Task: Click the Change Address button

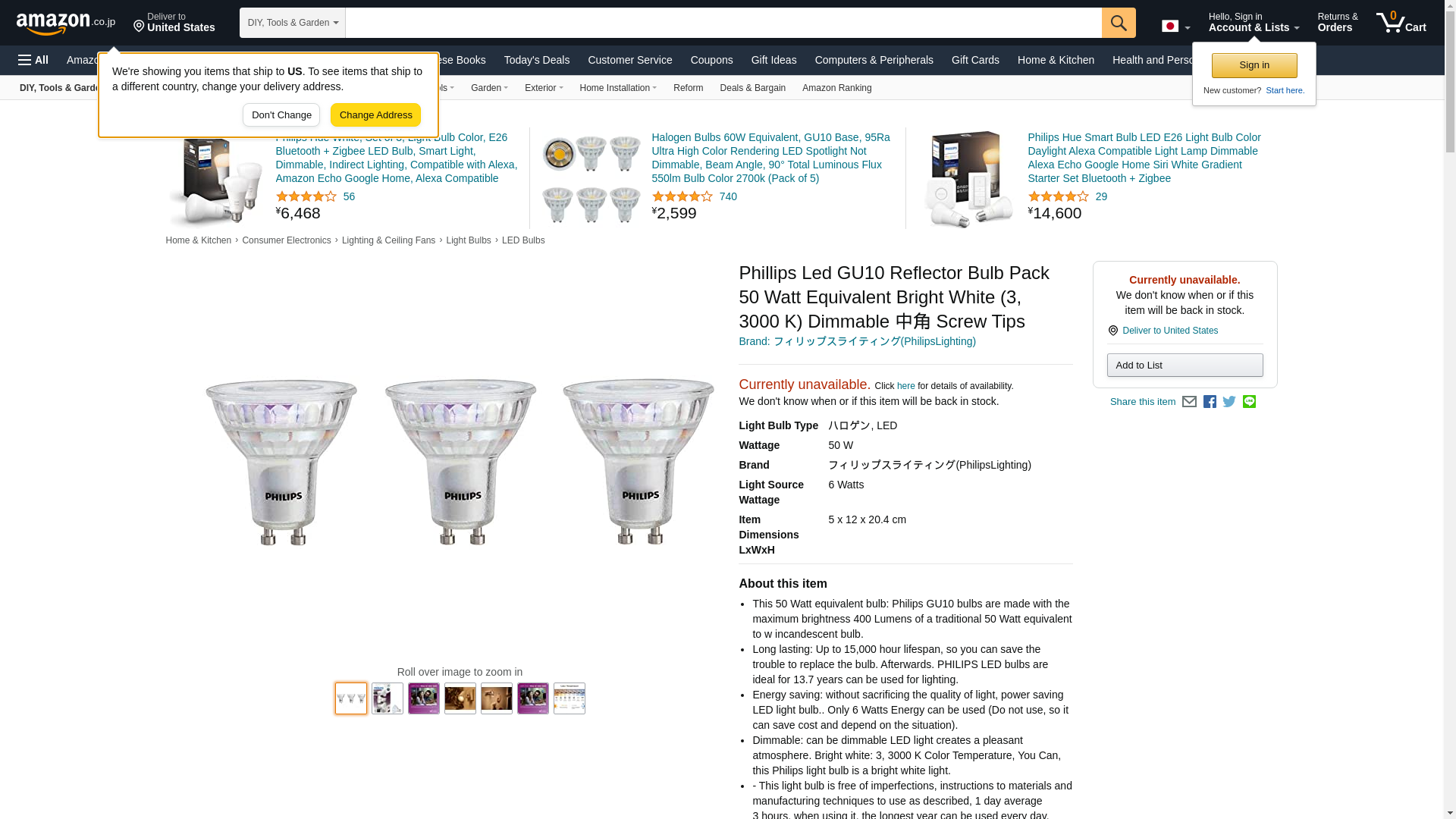Action: [x=375, y=115]
